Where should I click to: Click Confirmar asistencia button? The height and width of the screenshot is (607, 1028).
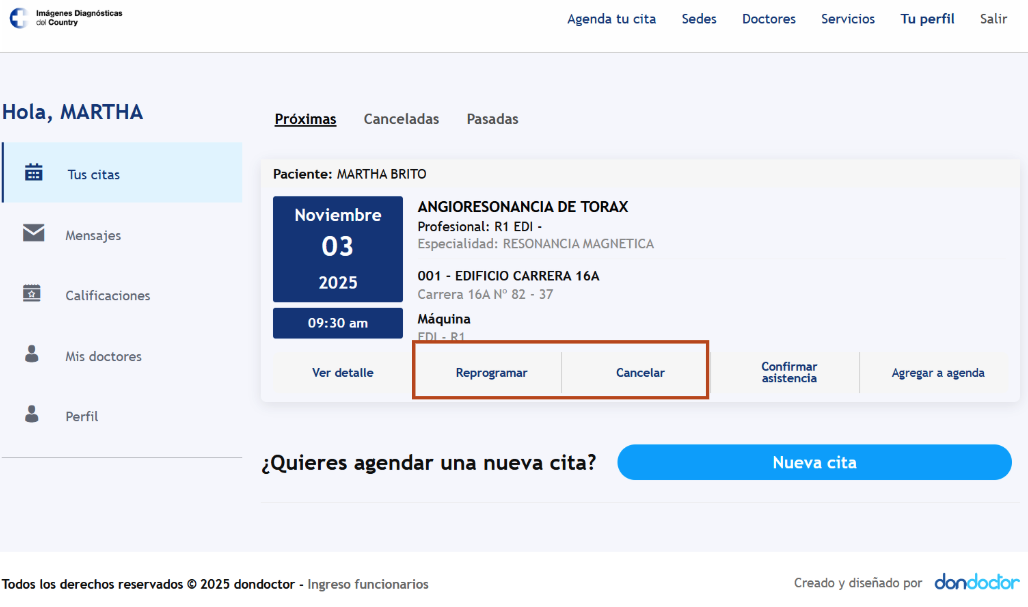(x=788, y=372)
